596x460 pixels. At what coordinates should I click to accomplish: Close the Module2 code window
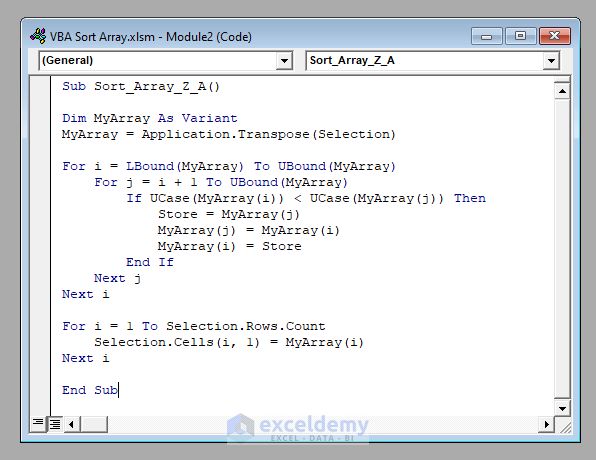555,36
